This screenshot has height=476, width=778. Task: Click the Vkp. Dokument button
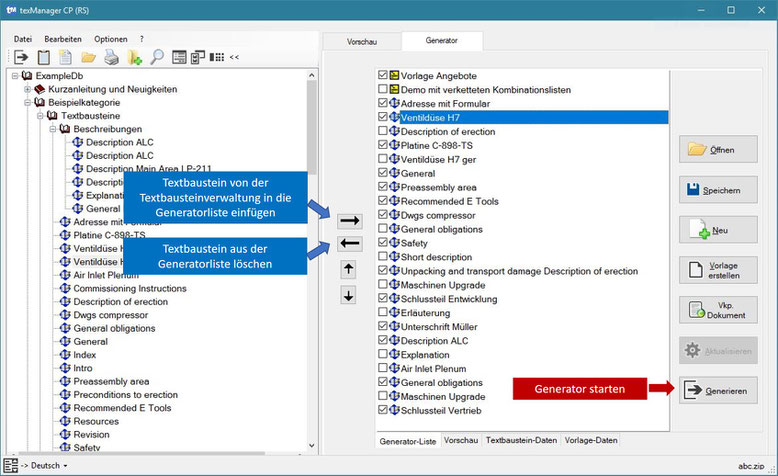718,310
